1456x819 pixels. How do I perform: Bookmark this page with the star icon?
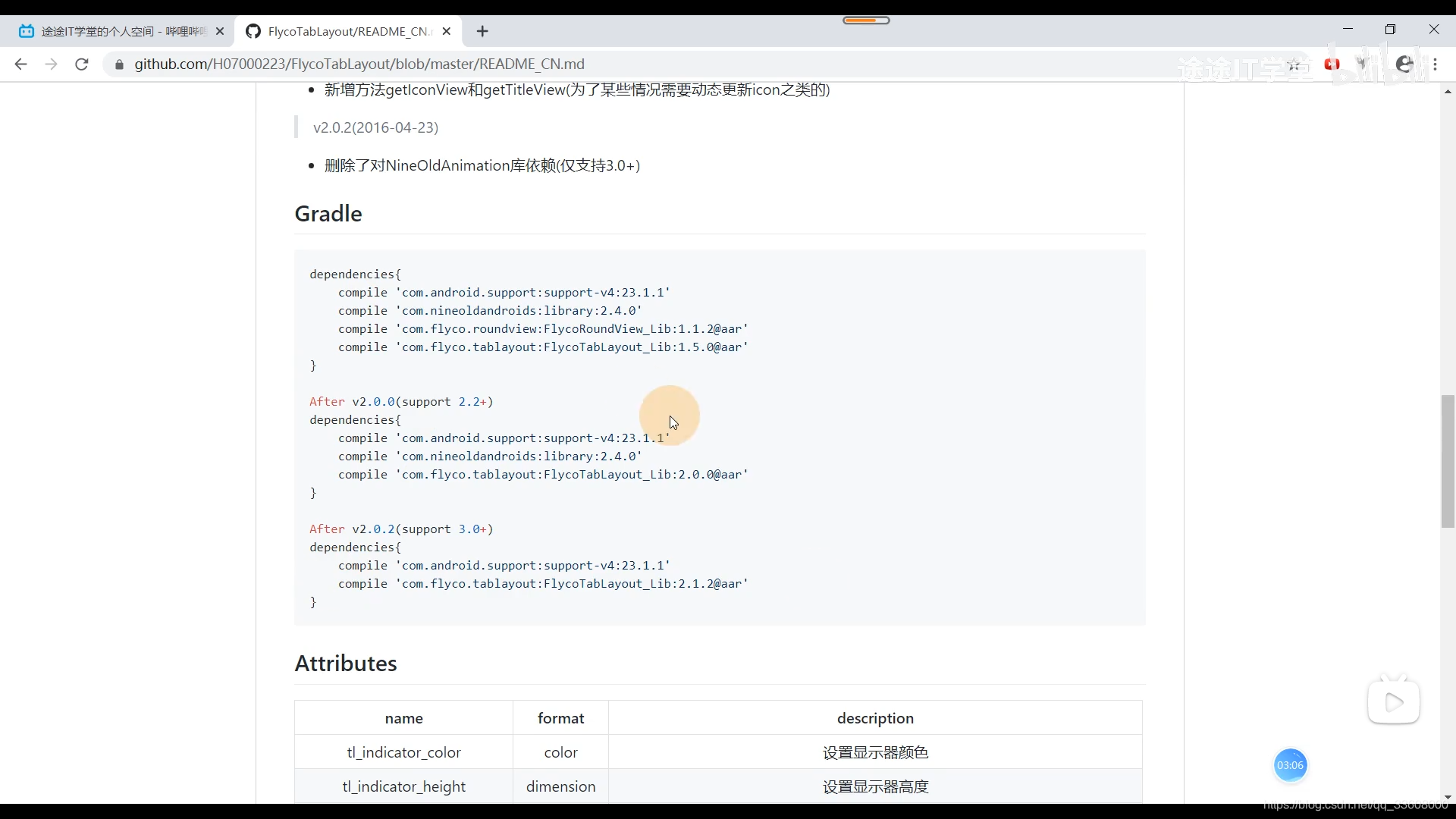(x=1294, y=64)
